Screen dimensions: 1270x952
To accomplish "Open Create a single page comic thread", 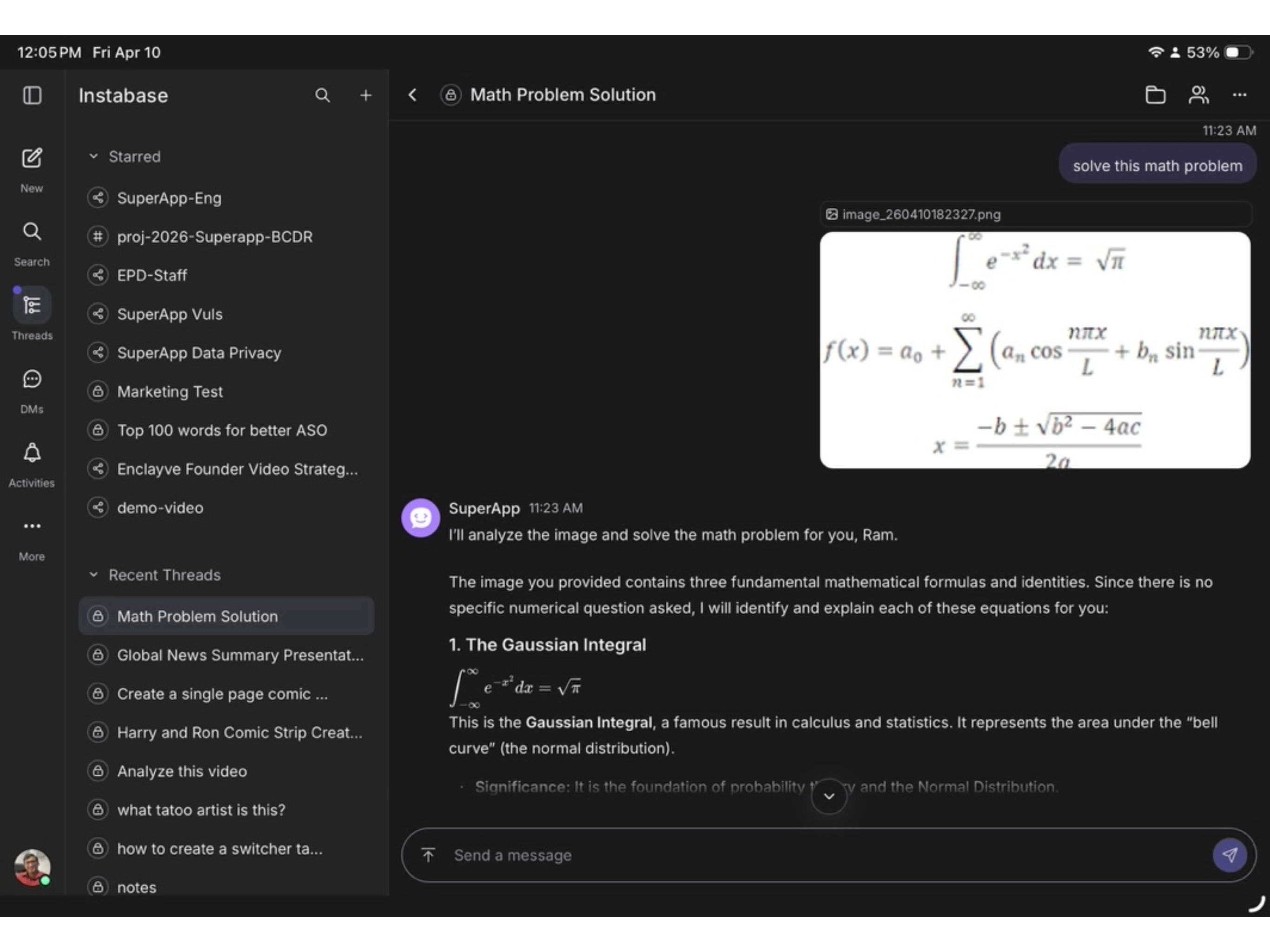I will pyautogui.click(x=226, y=694).
